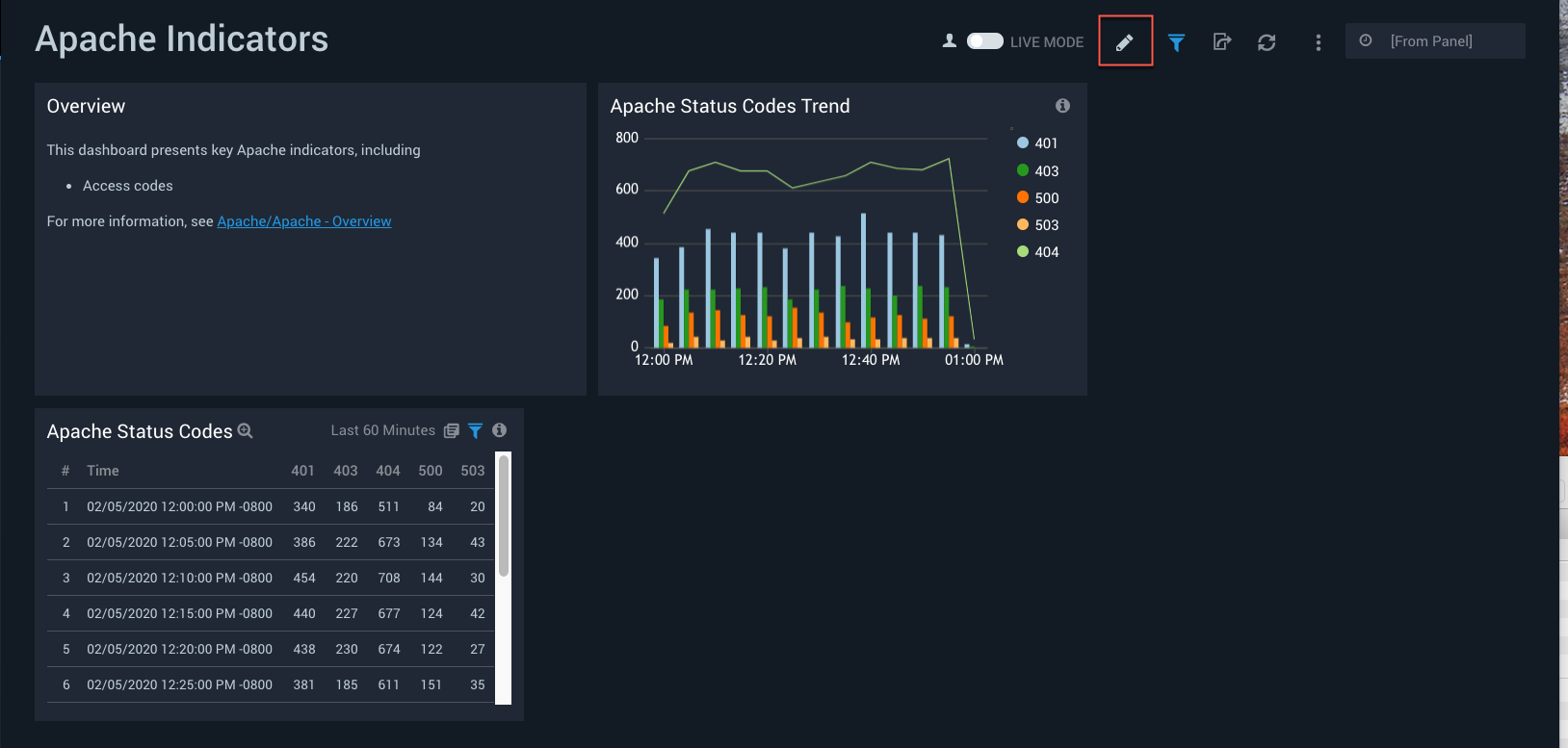Click info icon on Apache Status Codes panel
This screenshot has width=1568, height=748.
[499, 430]
